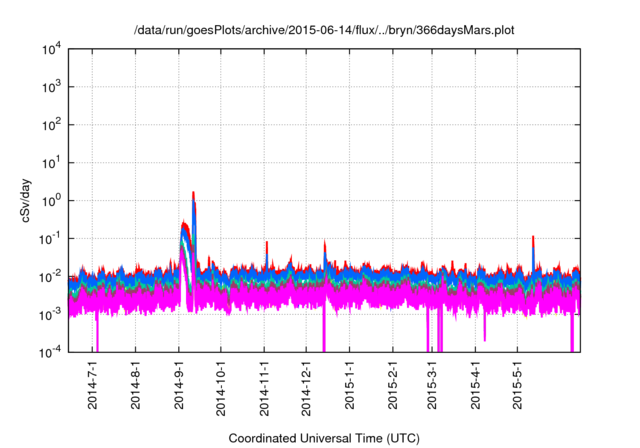
Task: Click the 10^0 y-axis tick label
Action: 51,200
